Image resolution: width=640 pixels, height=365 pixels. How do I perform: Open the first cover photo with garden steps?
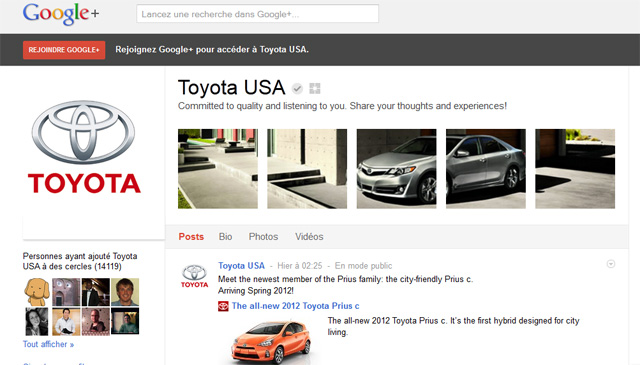click(218, 169)
